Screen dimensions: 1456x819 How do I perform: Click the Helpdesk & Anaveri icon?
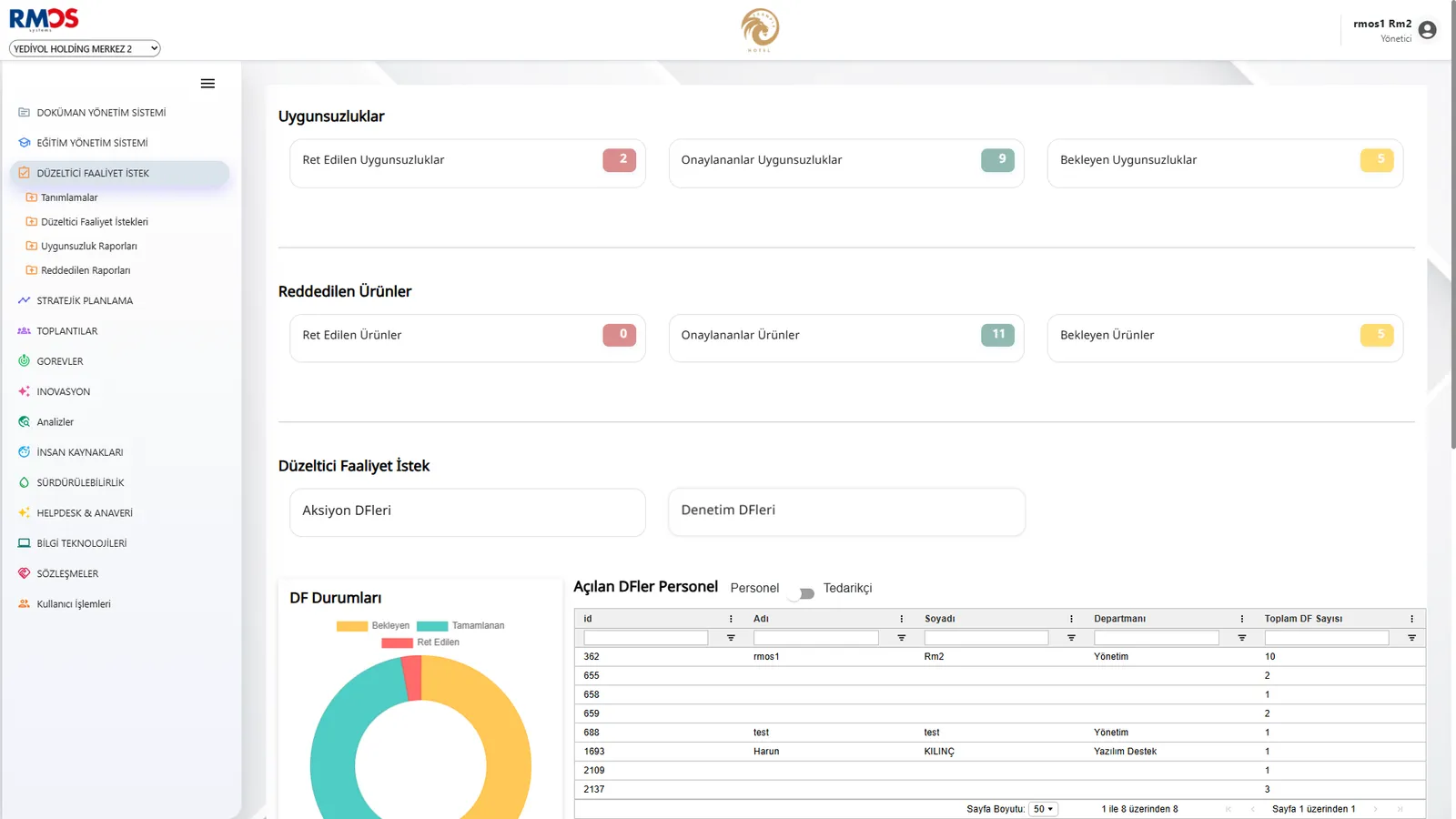25,513
